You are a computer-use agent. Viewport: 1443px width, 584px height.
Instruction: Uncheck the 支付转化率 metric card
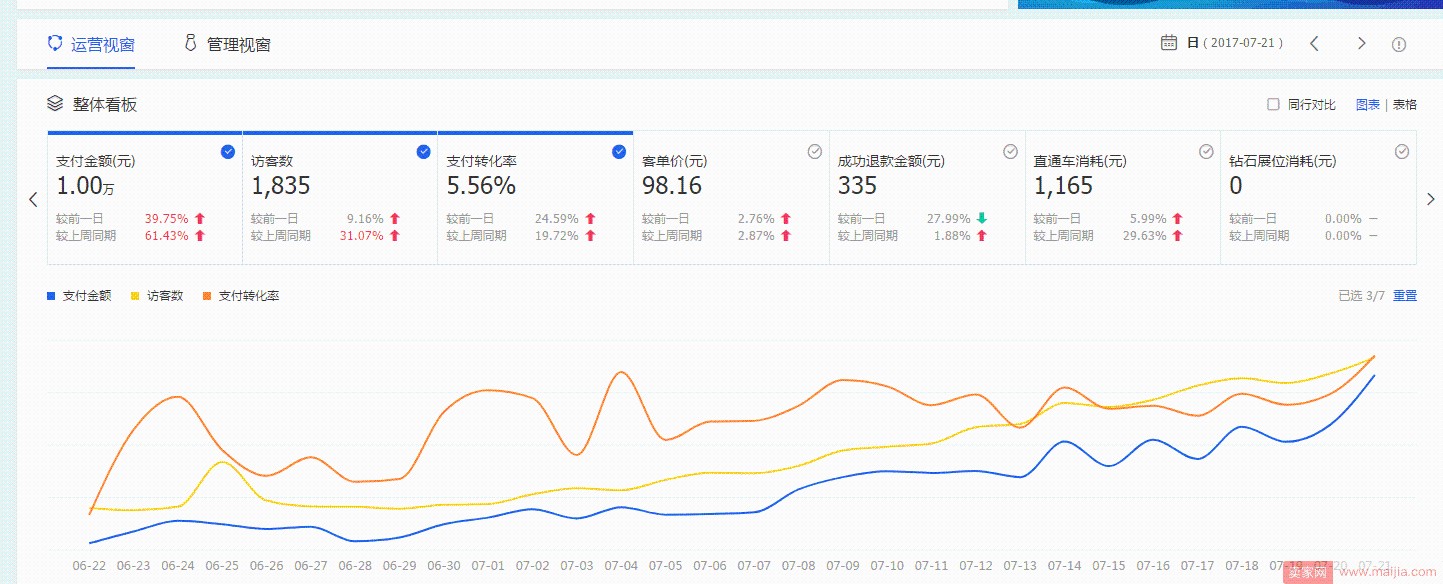619,151
